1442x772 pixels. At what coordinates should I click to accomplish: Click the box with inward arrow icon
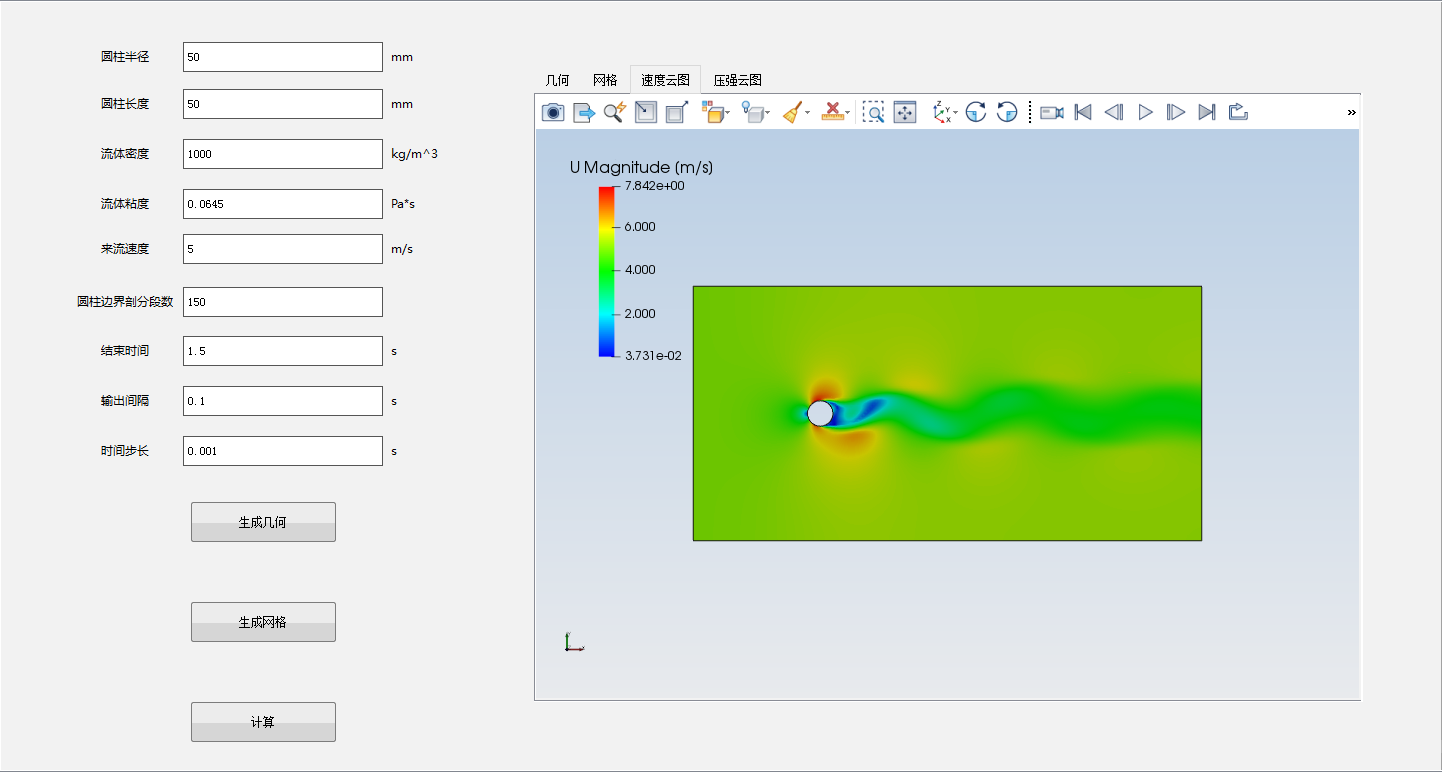(646, 112)
